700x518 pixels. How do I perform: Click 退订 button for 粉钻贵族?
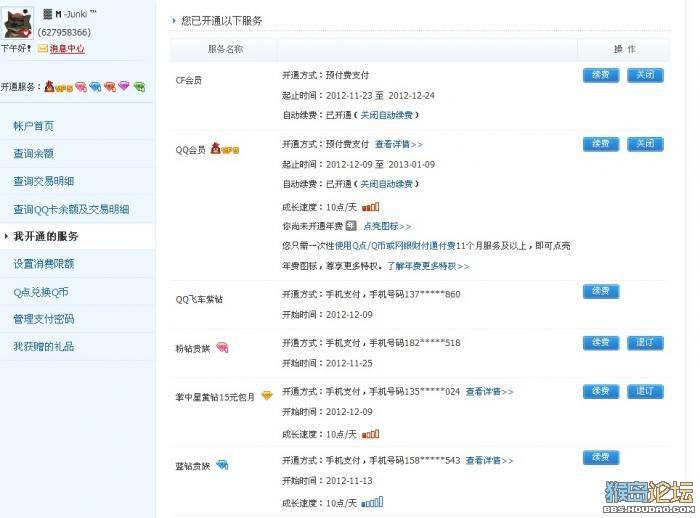pyautogui.click(x=645, y=343)
